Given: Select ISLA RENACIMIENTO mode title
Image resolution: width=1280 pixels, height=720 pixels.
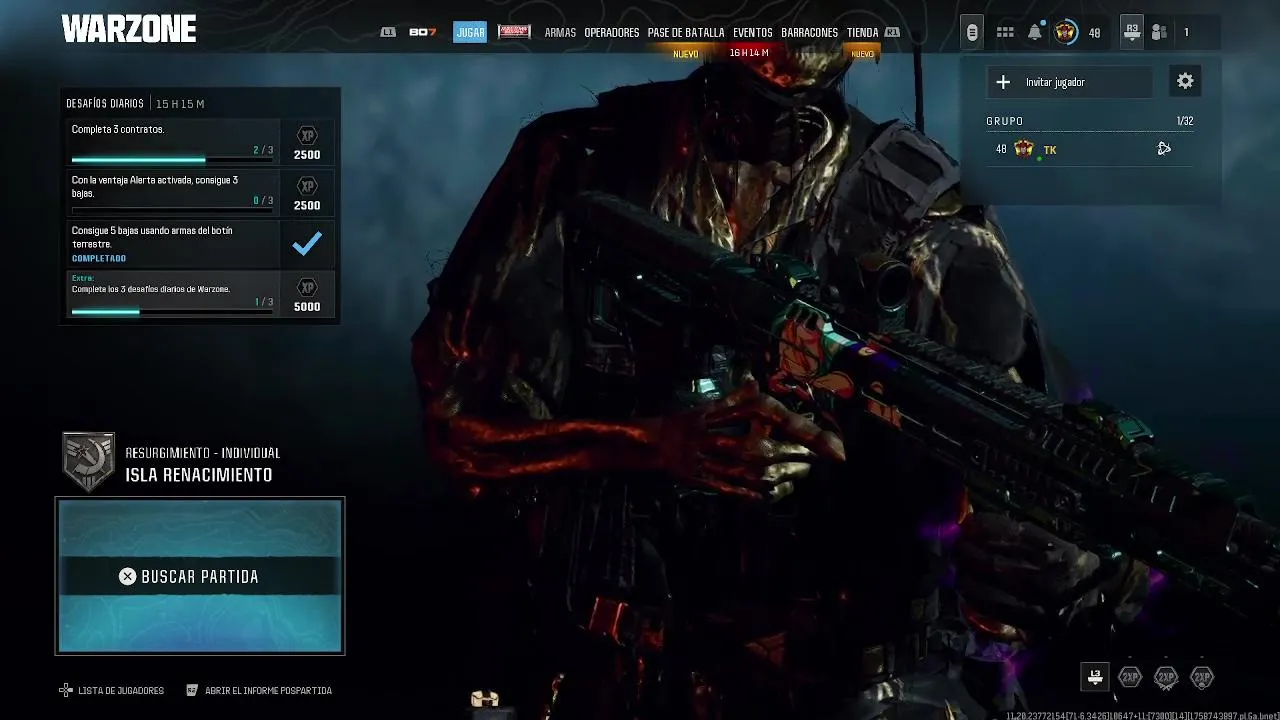Looking at the screenshot, I should (x=199, y=475).
